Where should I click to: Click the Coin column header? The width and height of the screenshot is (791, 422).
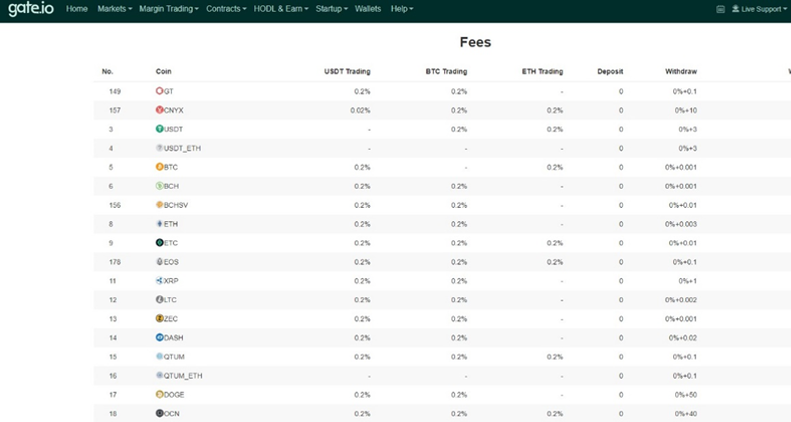[163, 72]
